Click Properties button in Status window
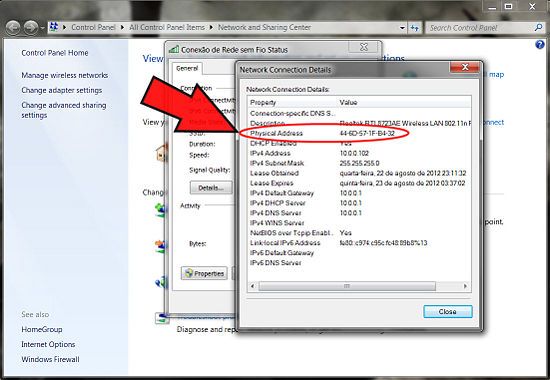Screen dimensions: 550x380 [x=204, y=273]
